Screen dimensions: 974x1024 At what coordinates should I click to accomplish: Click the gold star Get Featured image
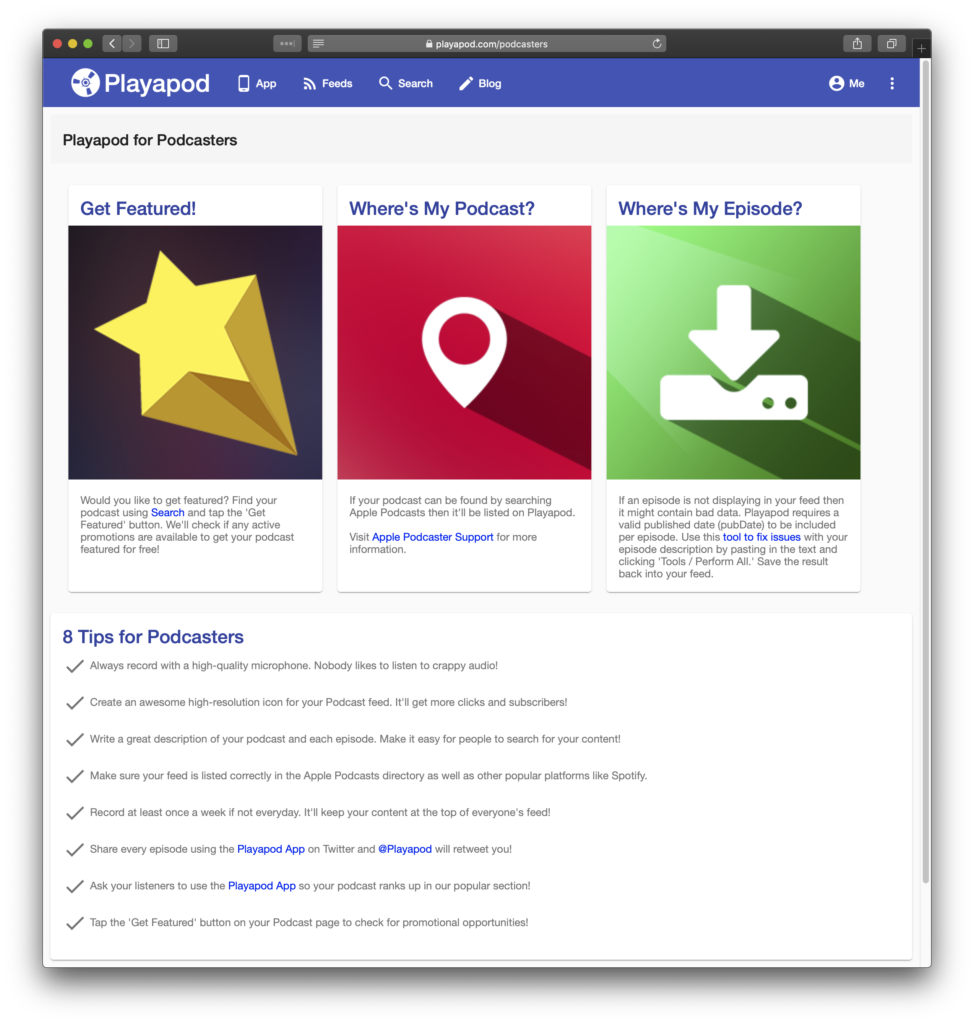coord(195,353)
